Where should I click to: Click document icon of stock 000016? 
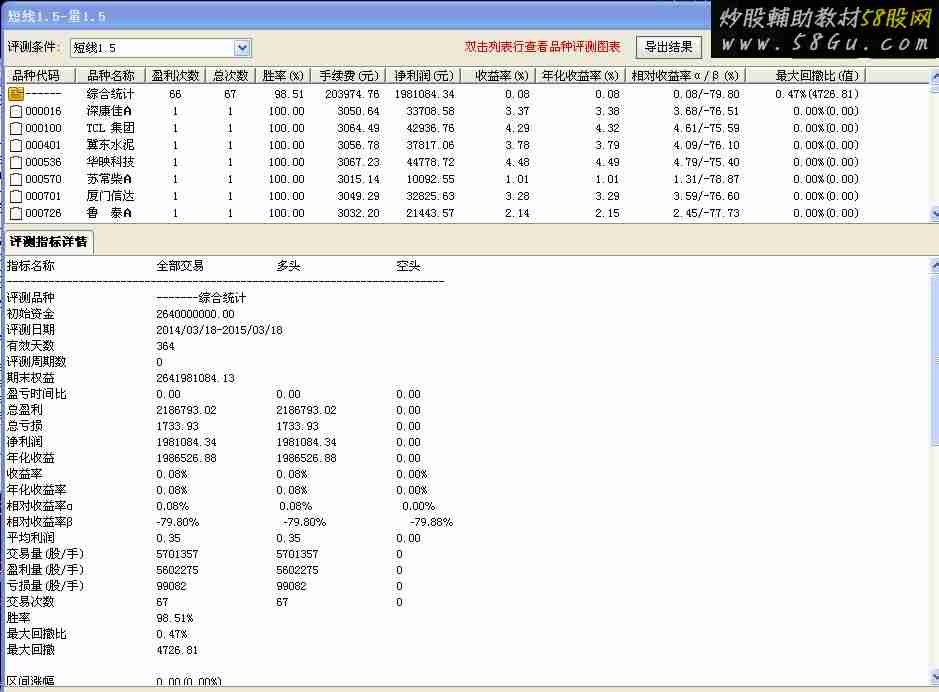click(16, 111)
